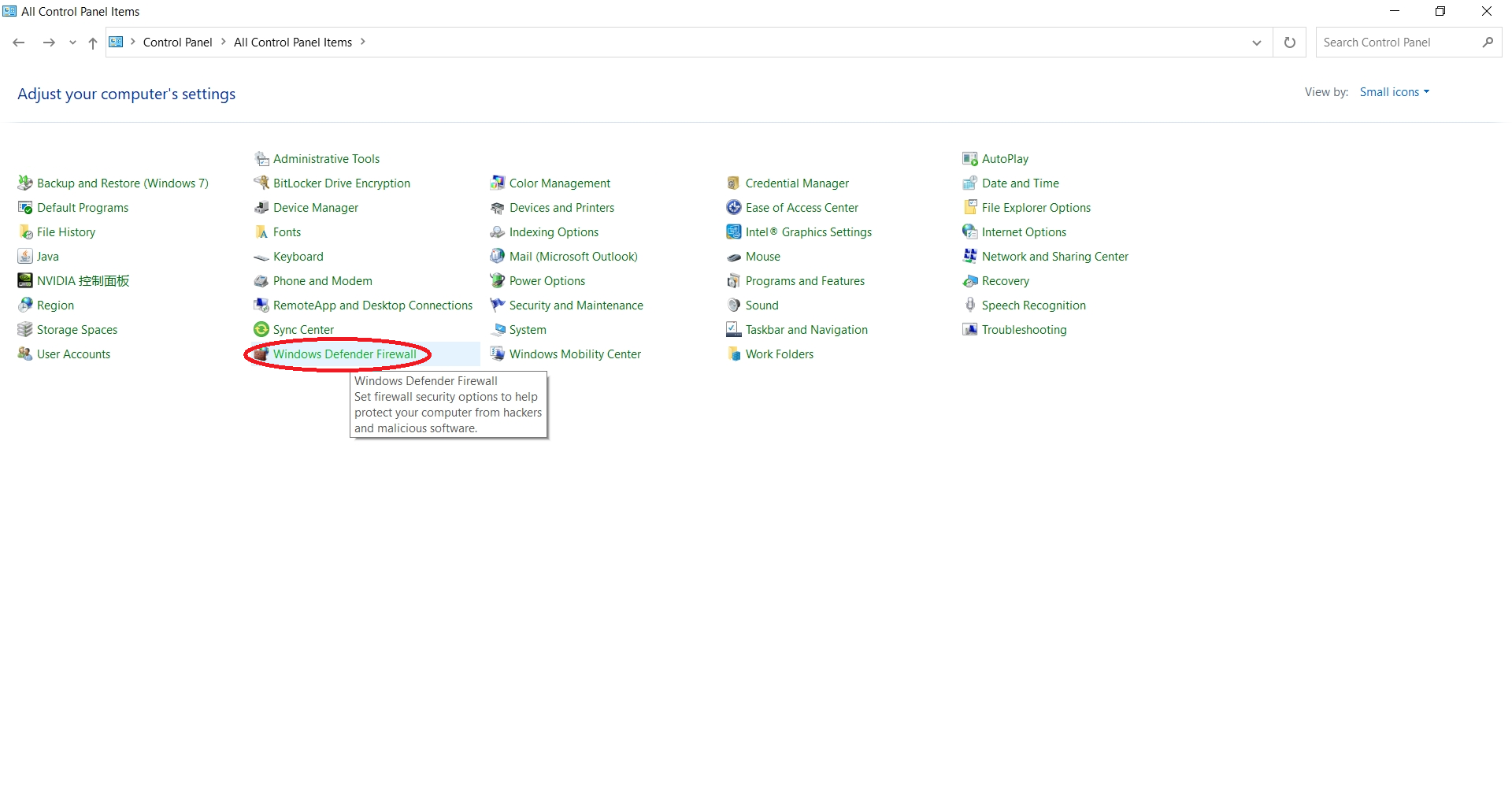This screenshot has width=1512, height=811.
Task: Click the File History icon
Action: [25, 232]
